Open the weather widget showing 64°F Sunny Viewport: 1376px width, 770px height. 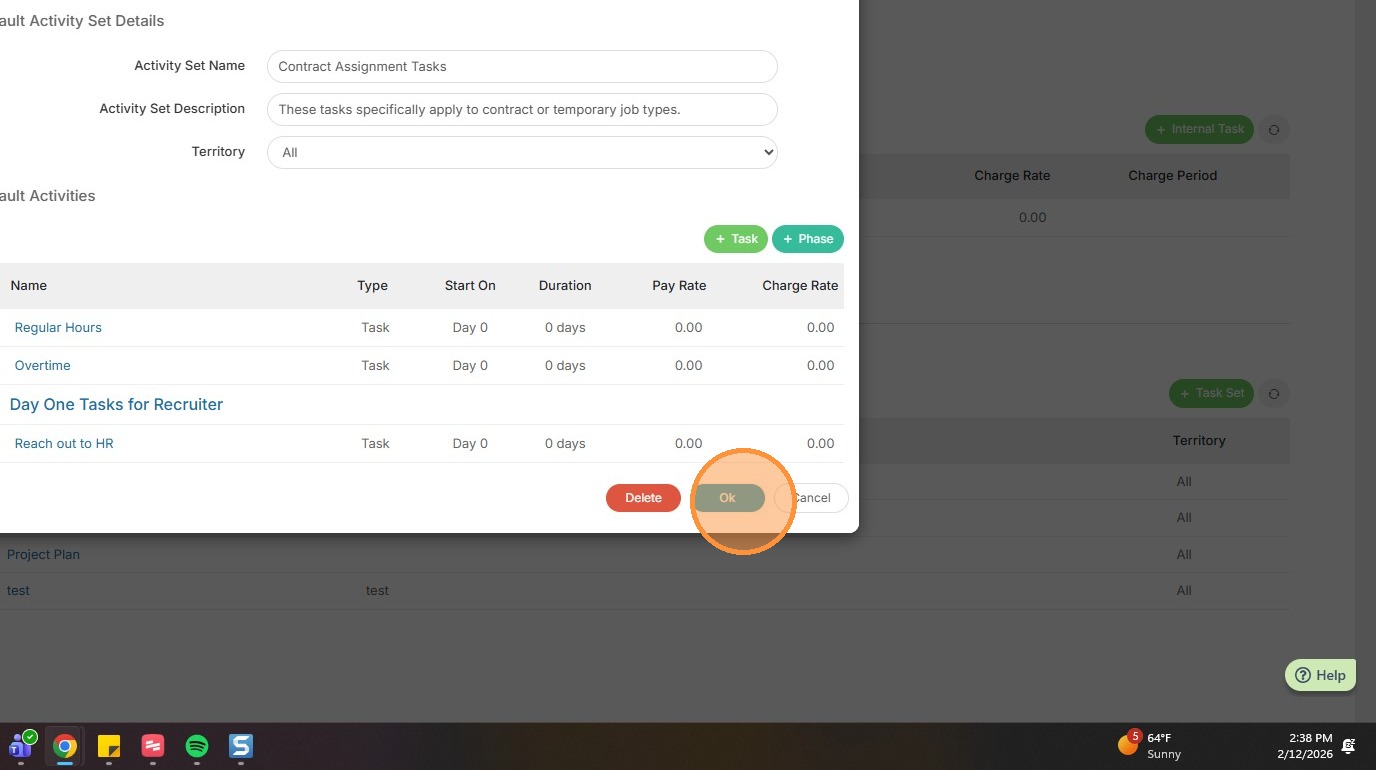(1150, 746)
